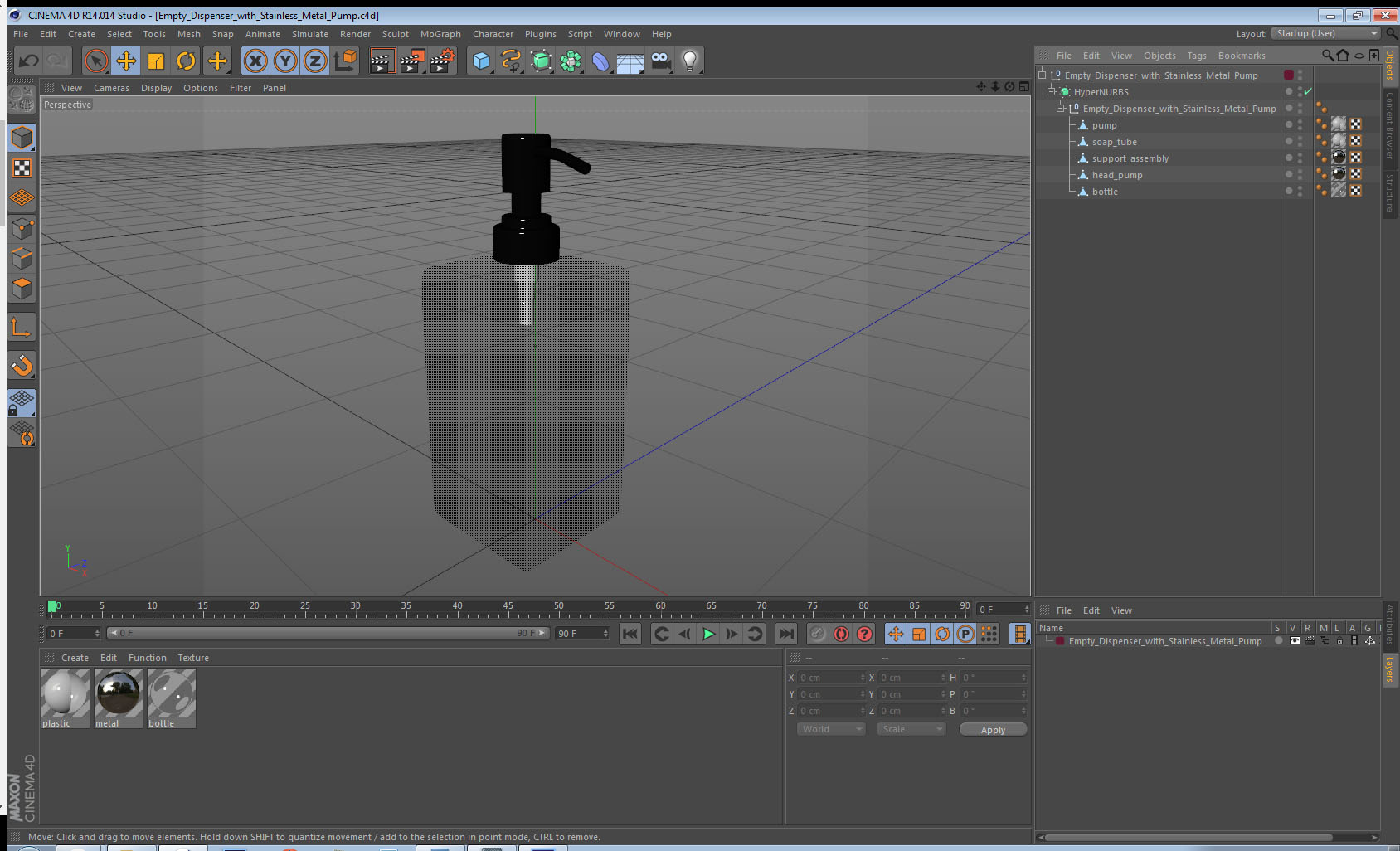Select the Move tool

(126, 61)
